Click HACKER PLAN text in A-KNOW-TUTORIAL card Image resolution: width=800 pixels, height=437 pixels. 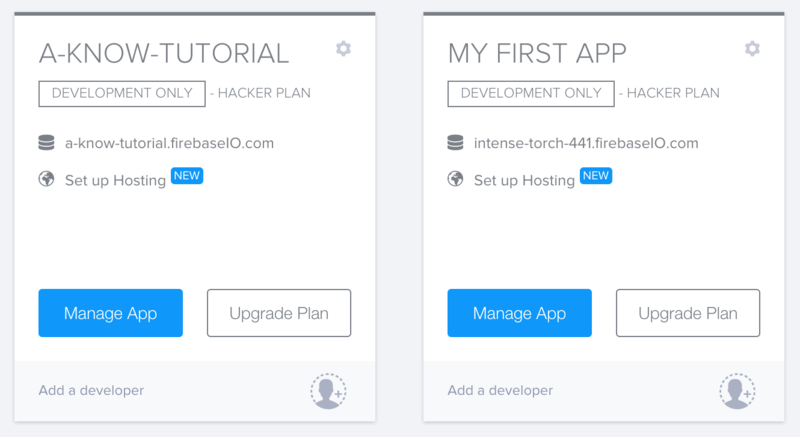pos(264,93)
